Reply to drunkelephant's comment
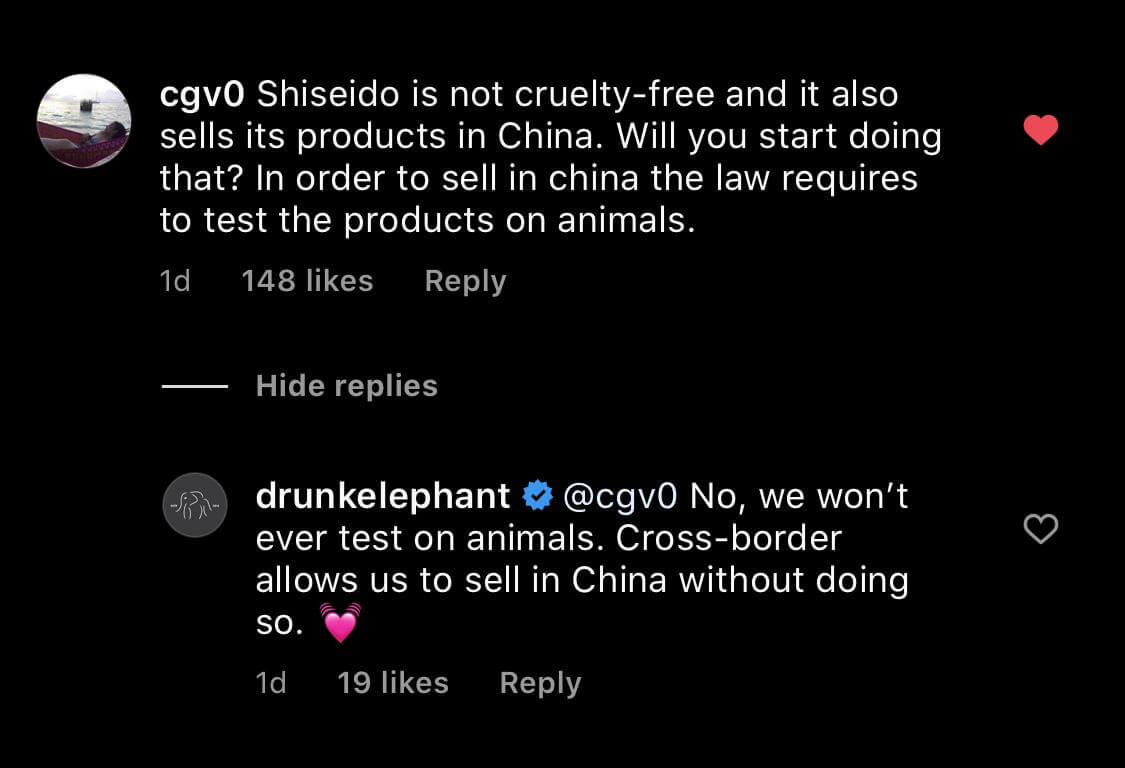Image resolution: width=1125 pixels, height=768 pixels. click(540, 683)
